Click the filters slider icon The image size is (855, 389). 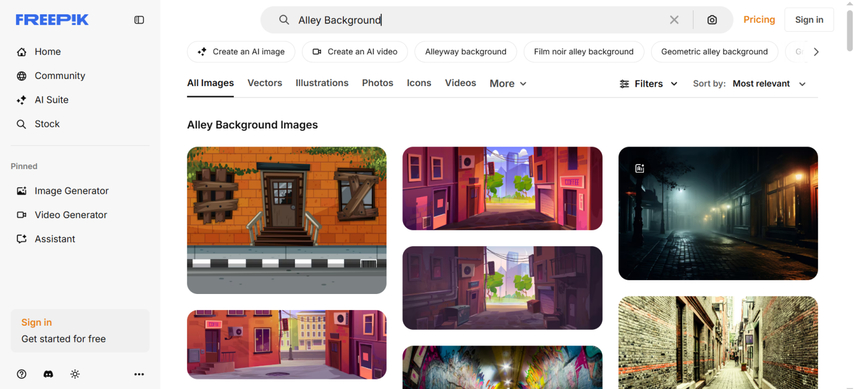pyautogui.click(x=624, y=83)
